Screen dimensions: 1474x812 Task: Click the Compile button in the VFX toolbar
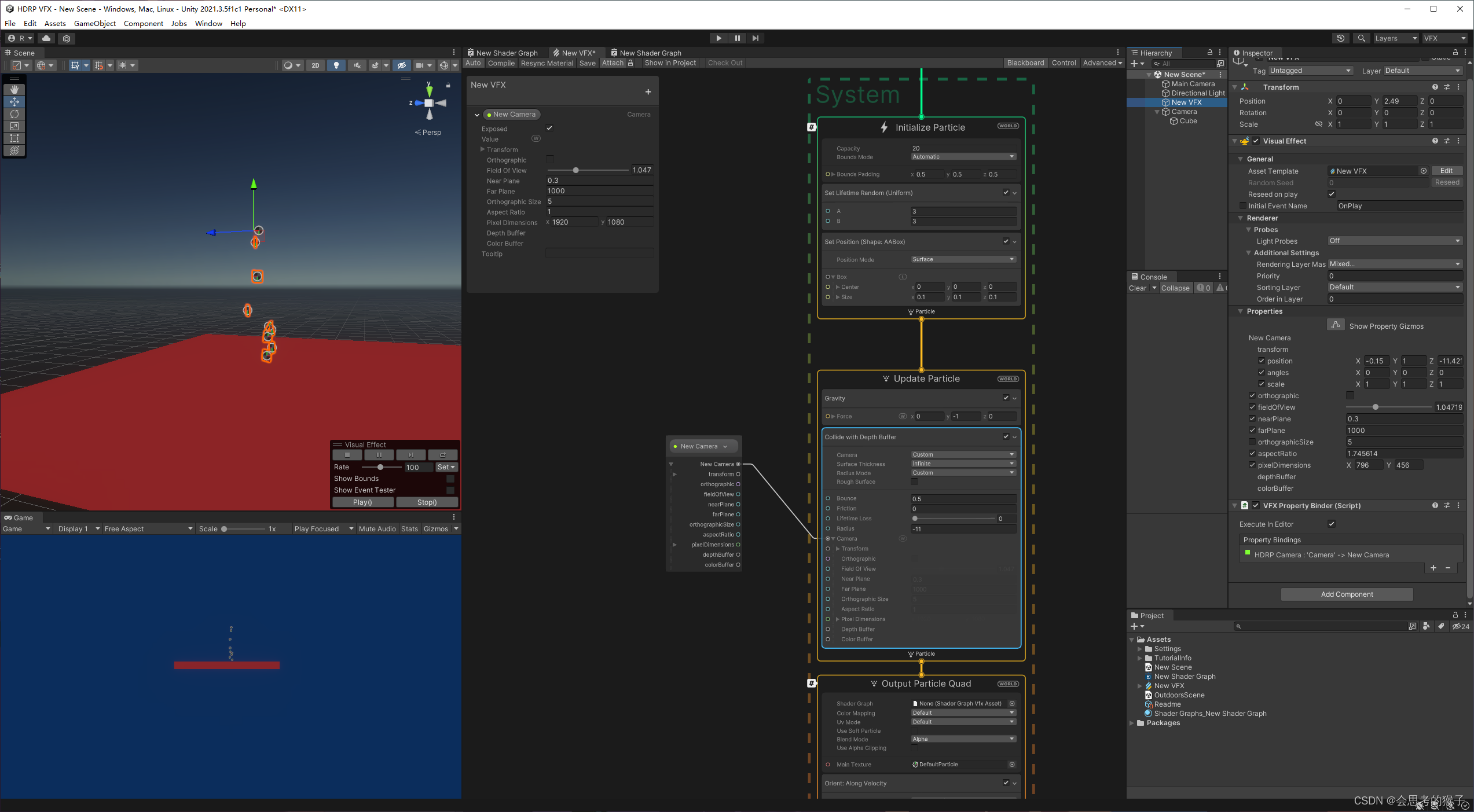click(501, 63)
